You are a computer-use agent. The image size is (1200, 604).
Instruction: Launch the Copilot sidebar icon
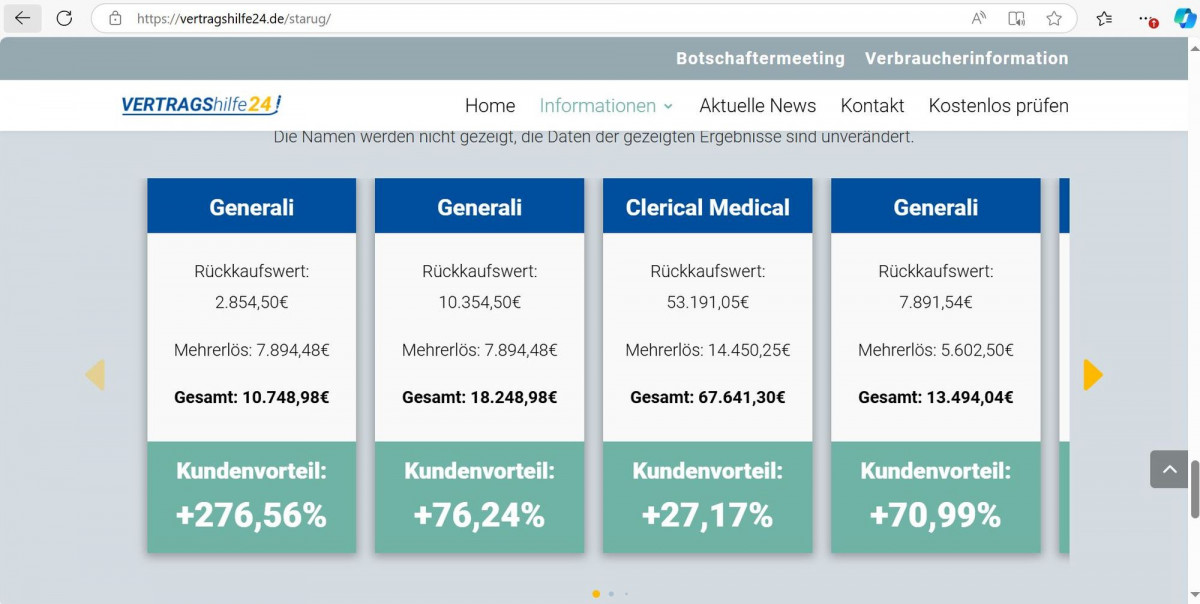pos(1185,18)
